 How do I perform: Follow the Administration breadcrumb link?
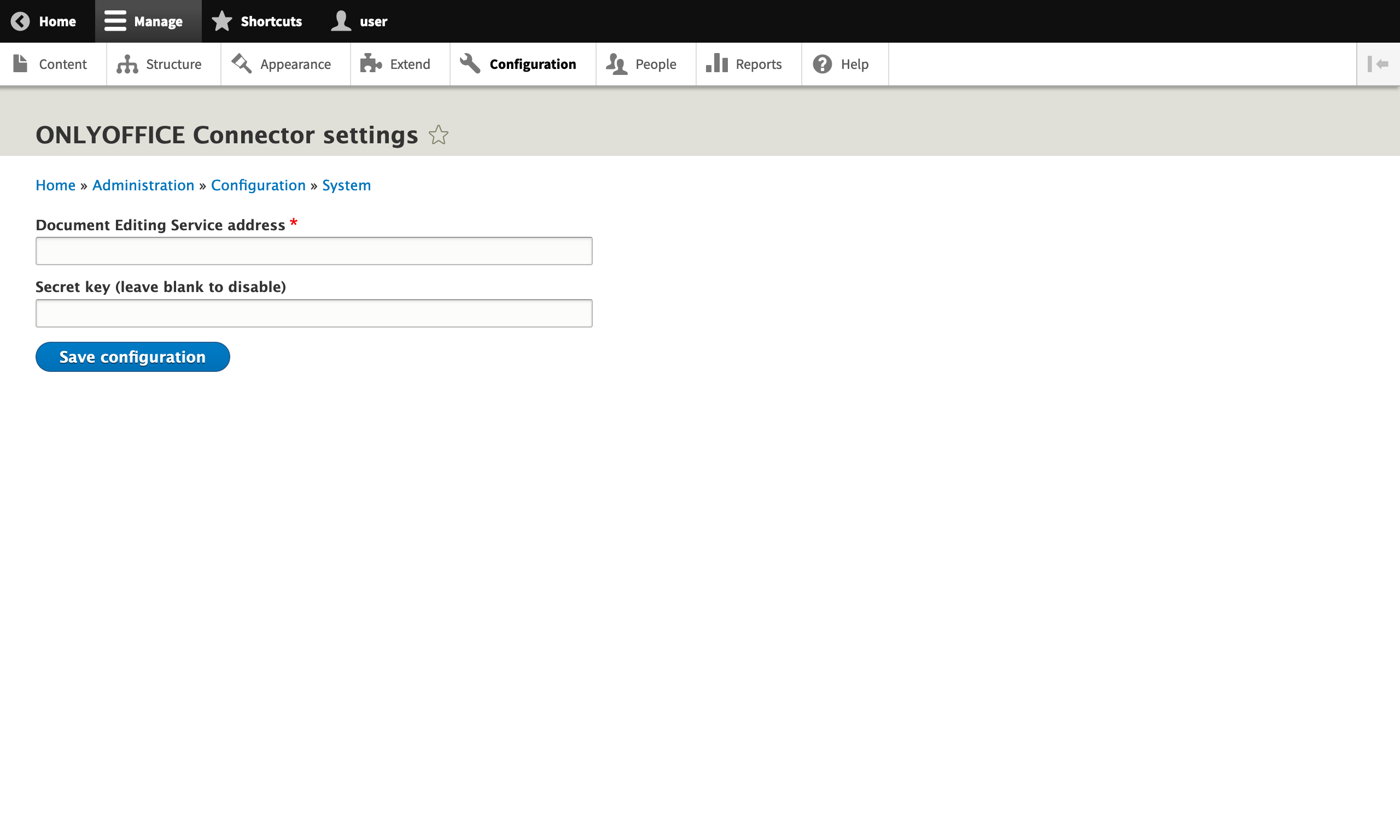pos(143,185)
